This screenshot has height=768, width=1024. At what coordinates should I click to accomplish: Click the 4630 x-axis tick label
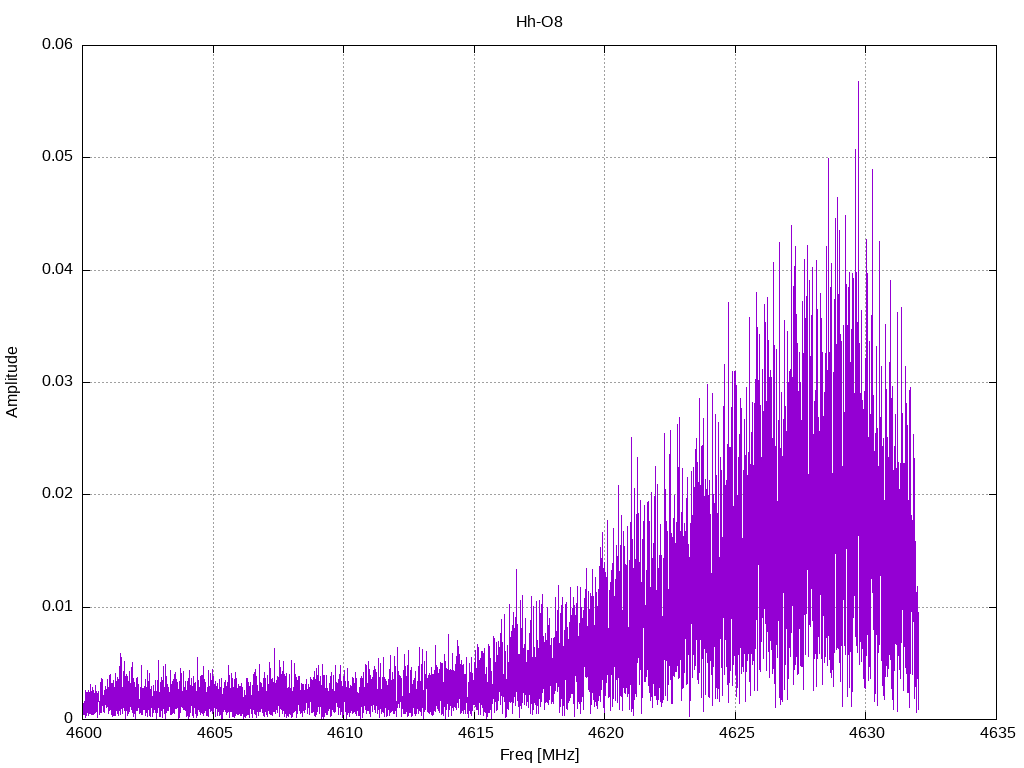click(x=867, y=733)
